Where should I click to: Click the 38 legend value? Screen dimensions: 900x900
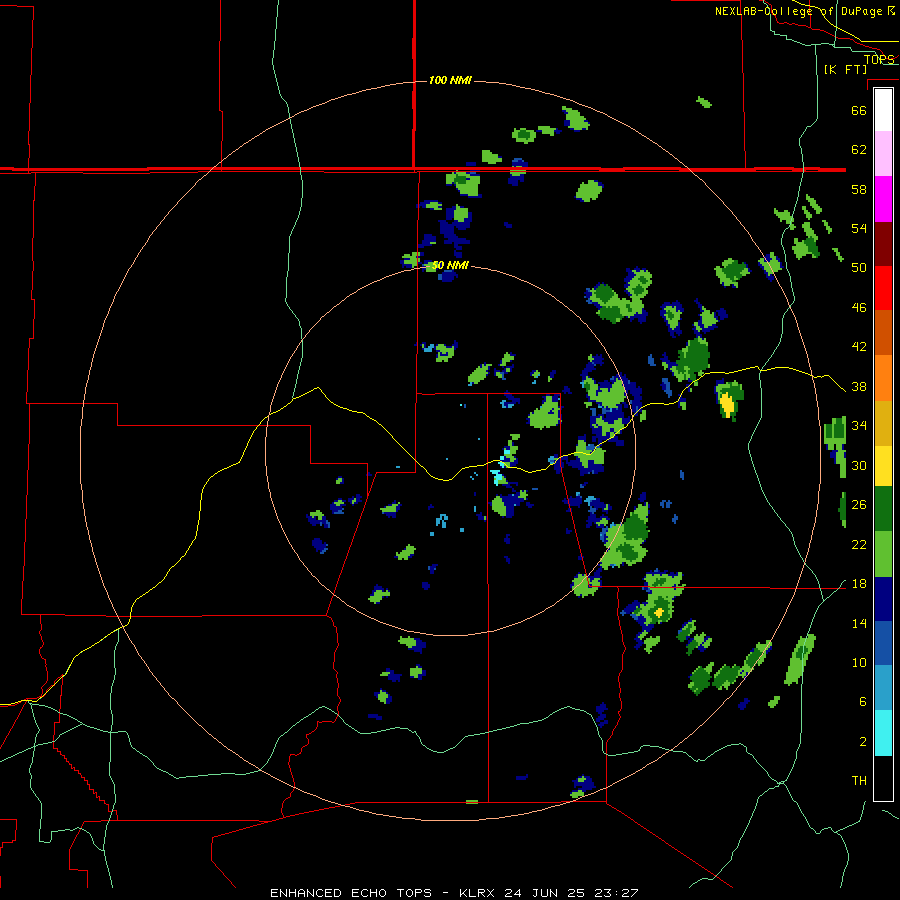(859, 387)
